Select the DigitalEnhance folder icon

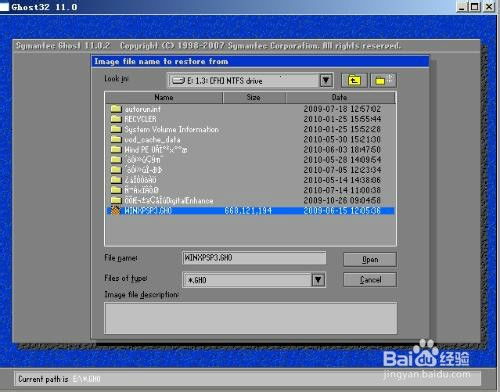[116, 200]
